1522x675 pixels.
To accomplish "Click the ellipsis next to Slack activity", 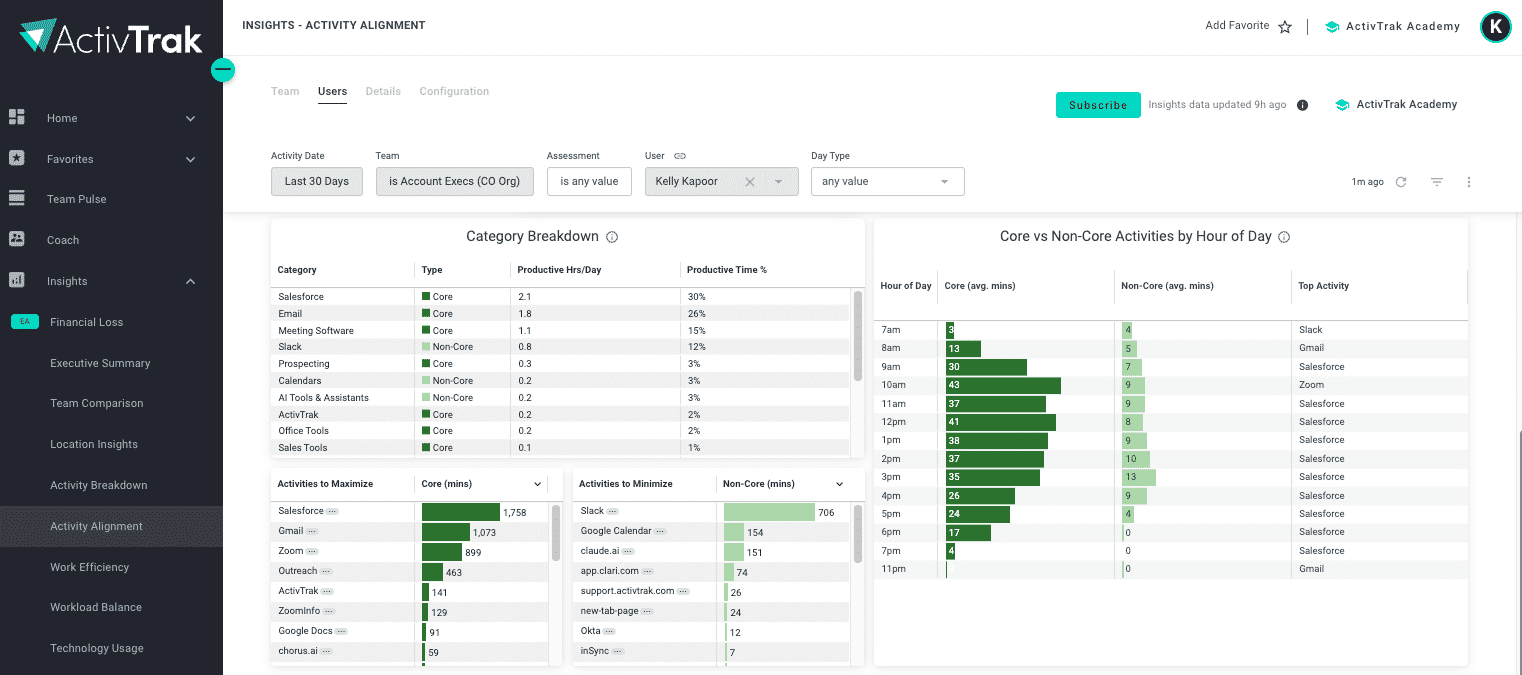I will [x=612, y=511].
